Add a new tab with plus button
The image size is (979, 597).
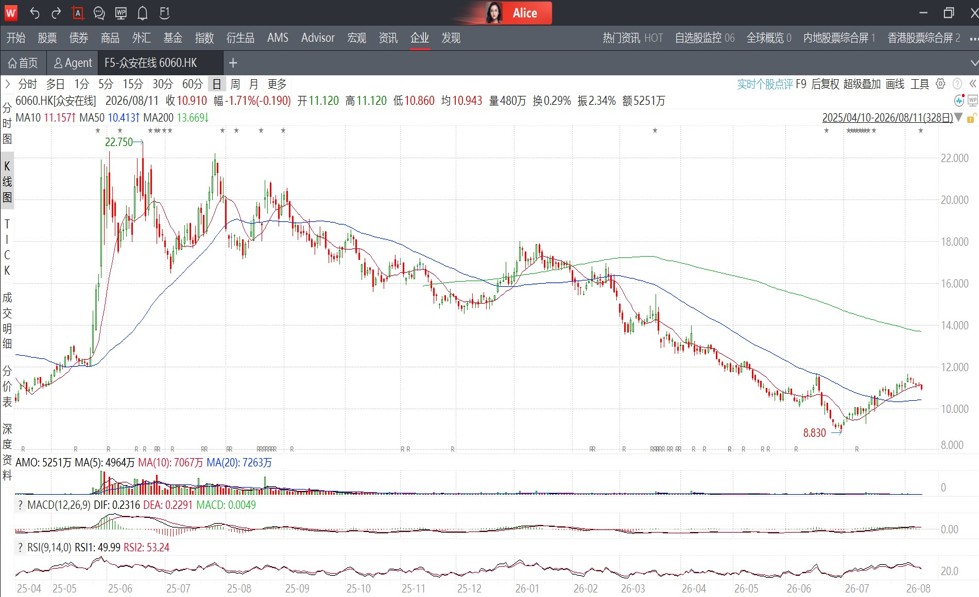click(233, 62)
